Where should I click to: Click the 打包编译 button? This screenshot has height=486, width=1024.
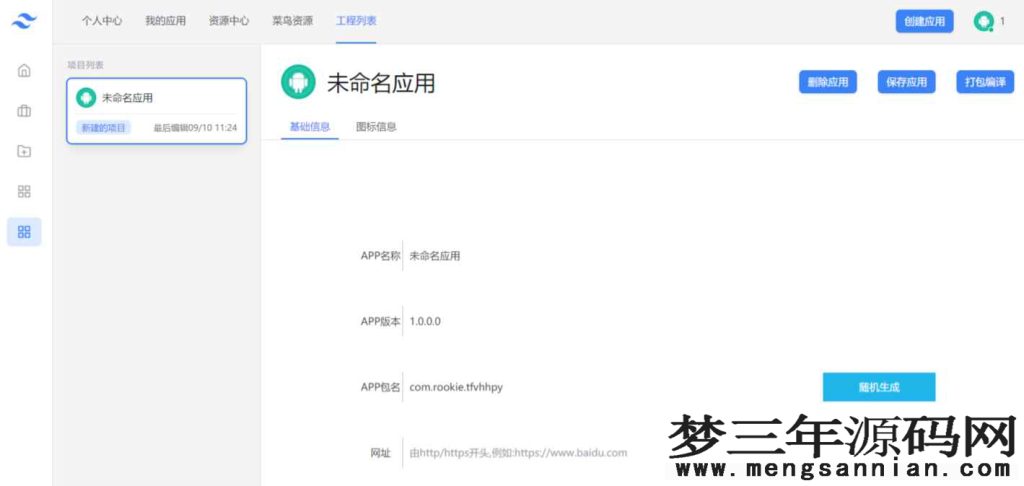(x=985, y=82)
